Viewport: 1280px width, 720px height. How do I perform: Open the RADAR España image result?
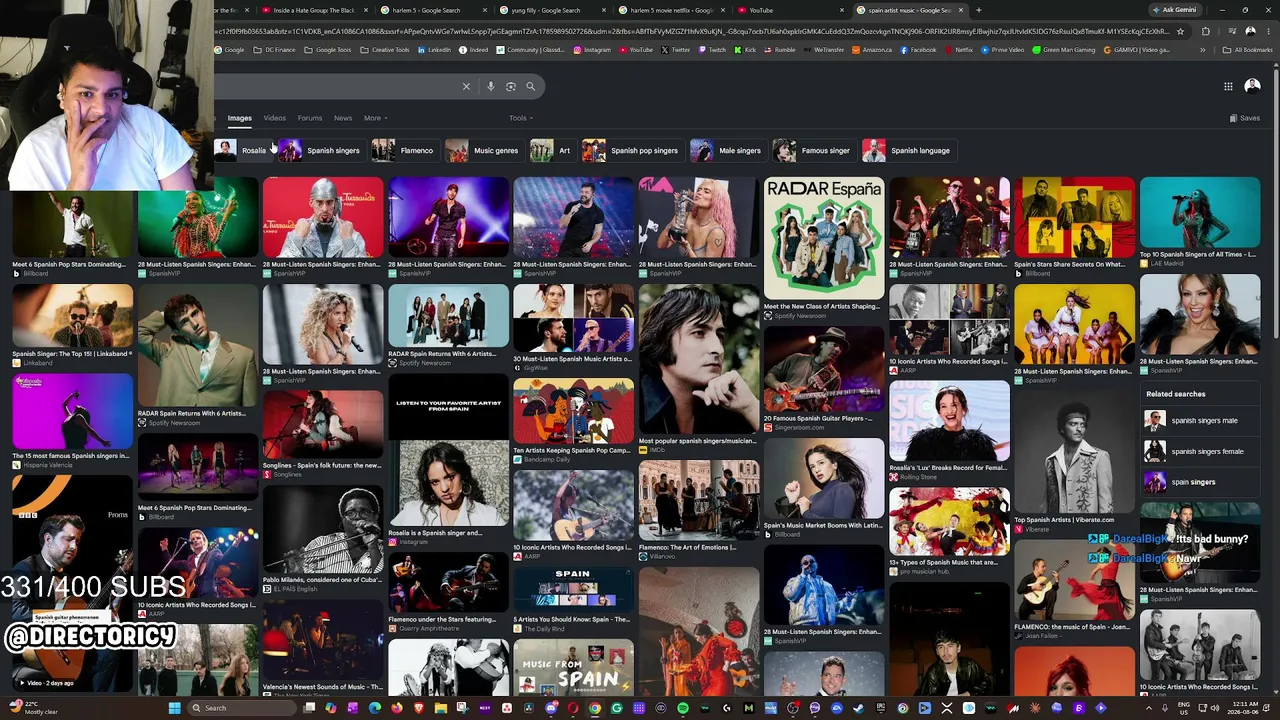(x=824, y=238)
